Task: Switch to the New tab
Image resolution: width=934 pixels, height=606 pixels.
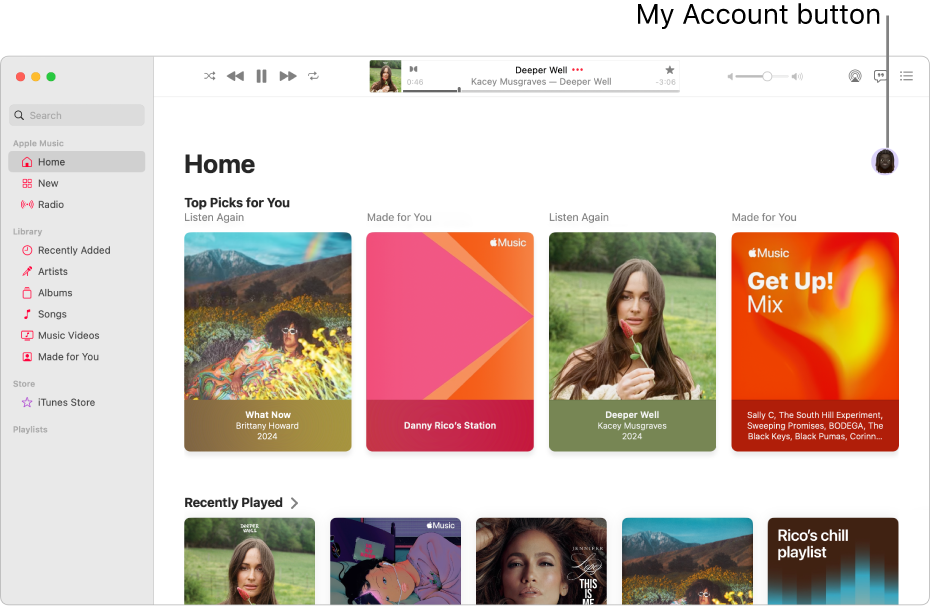Action: click(47, 183)
